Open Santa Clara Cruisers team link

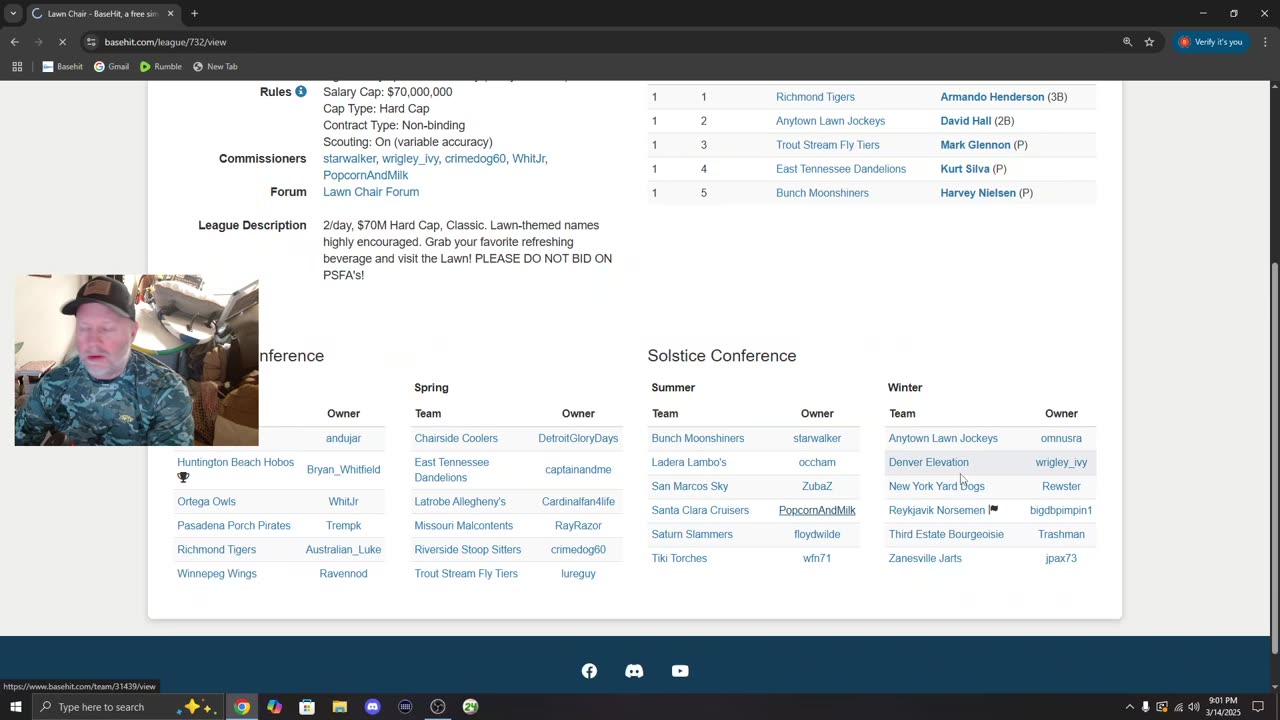coord(700,510)
